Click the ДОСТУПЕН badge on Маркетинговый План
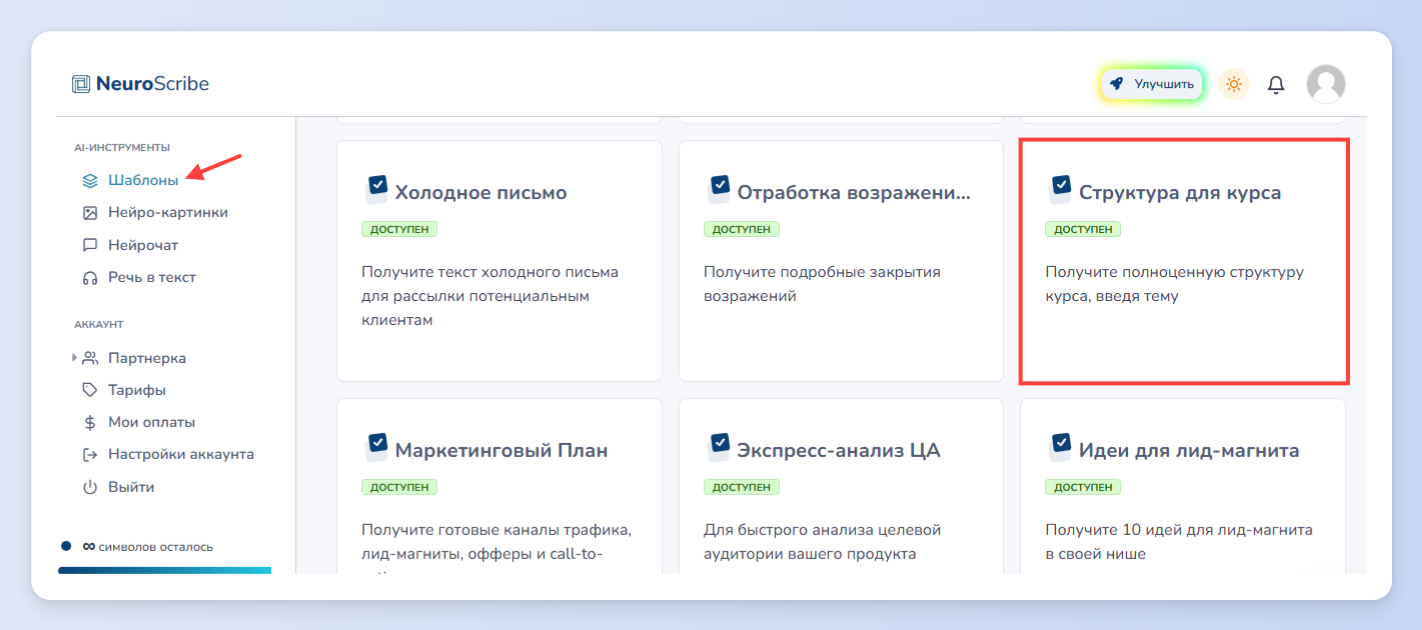 coord(400,487)
